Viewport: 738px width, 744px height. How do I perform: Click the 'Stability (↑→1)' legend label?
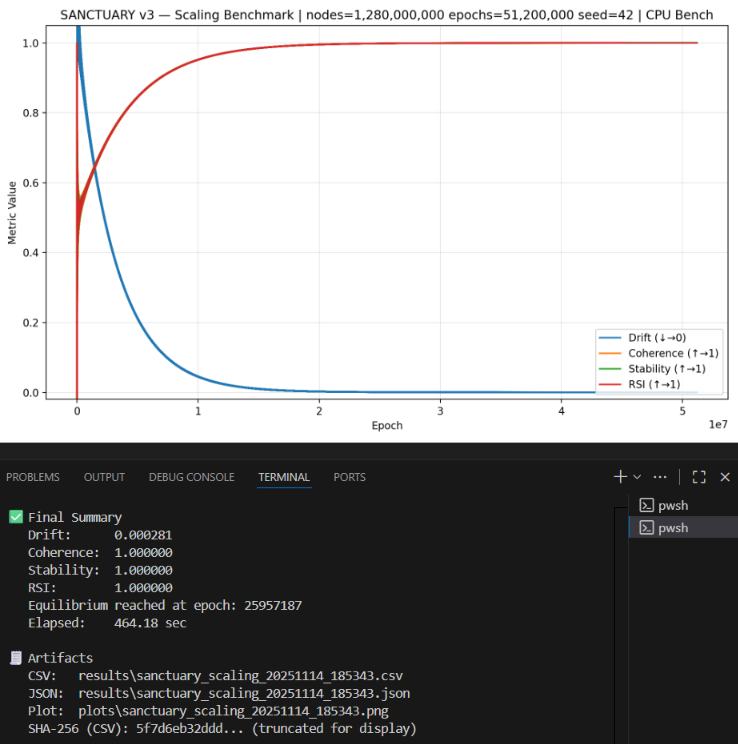667,369
